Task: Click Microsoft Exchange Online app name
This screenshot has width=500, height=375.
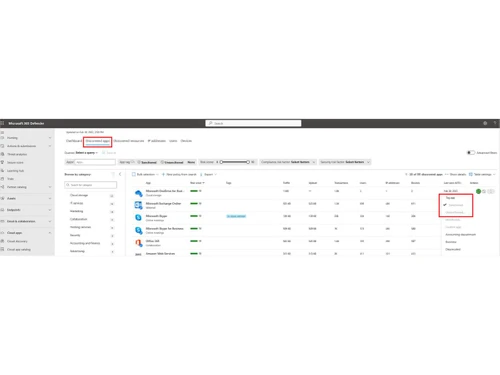Action: (x=163, y=203)
